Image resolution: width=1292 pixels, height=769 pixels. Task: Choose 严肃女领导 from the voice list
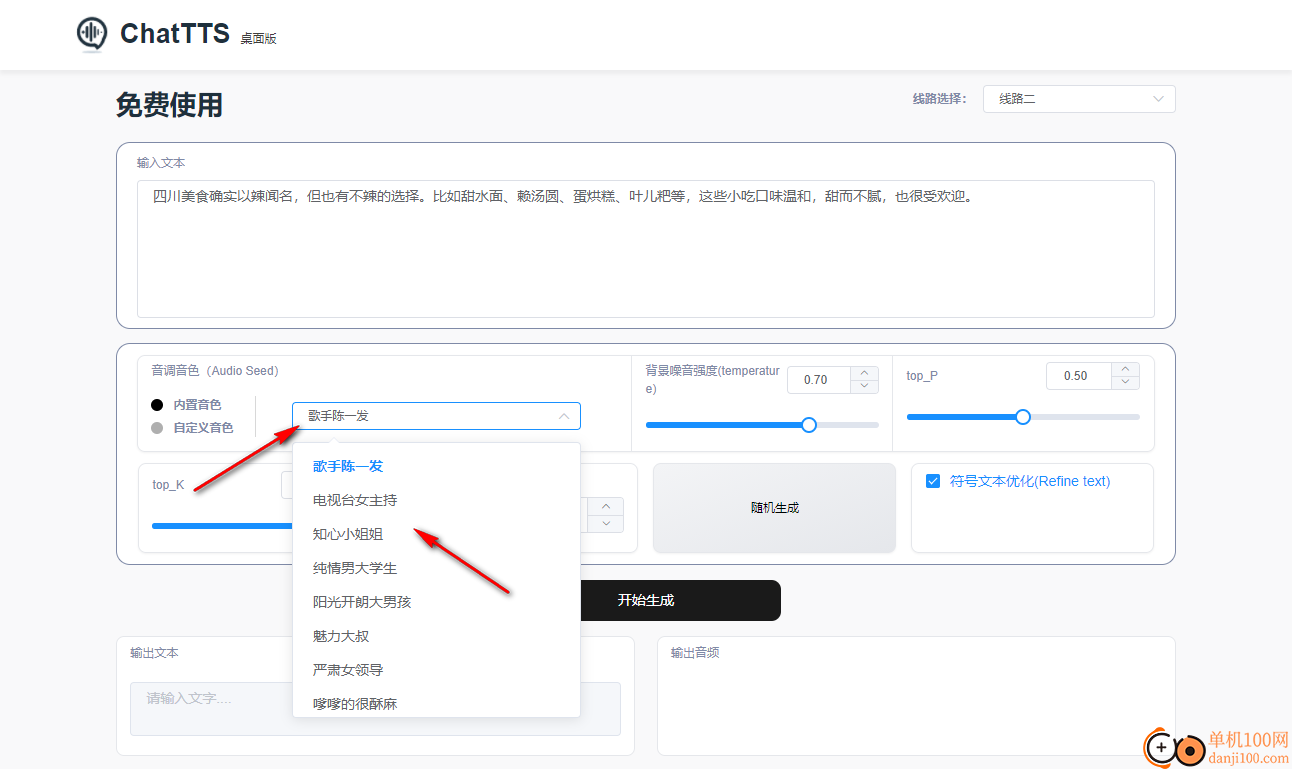[x=436, y=670]
